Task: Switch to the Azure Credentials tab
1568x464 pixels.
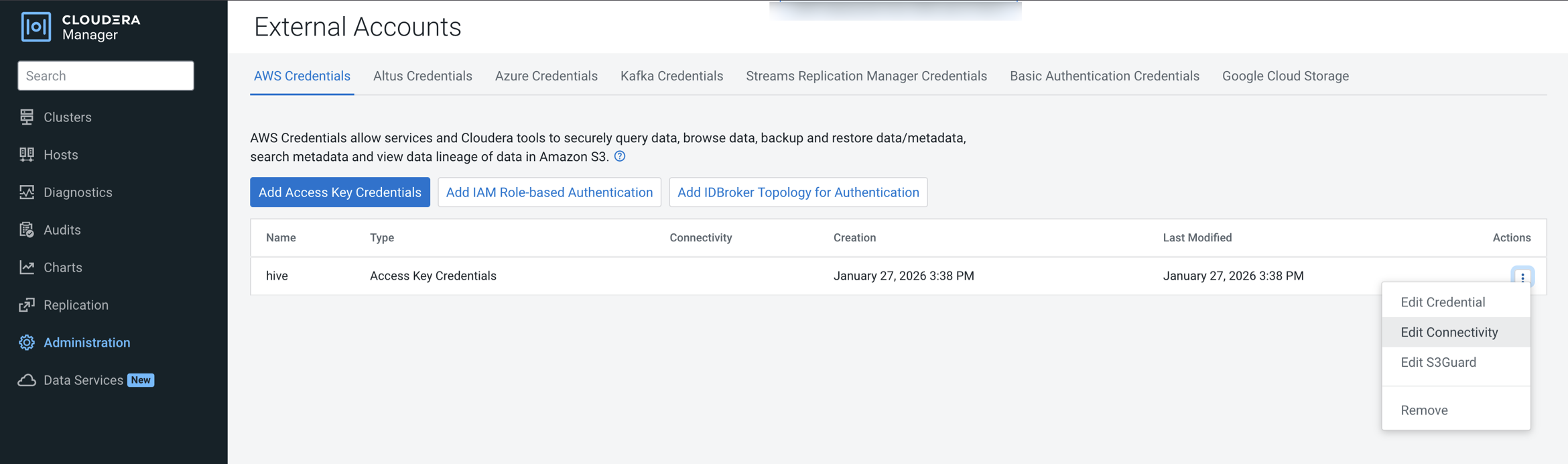Action: [545, 76]
